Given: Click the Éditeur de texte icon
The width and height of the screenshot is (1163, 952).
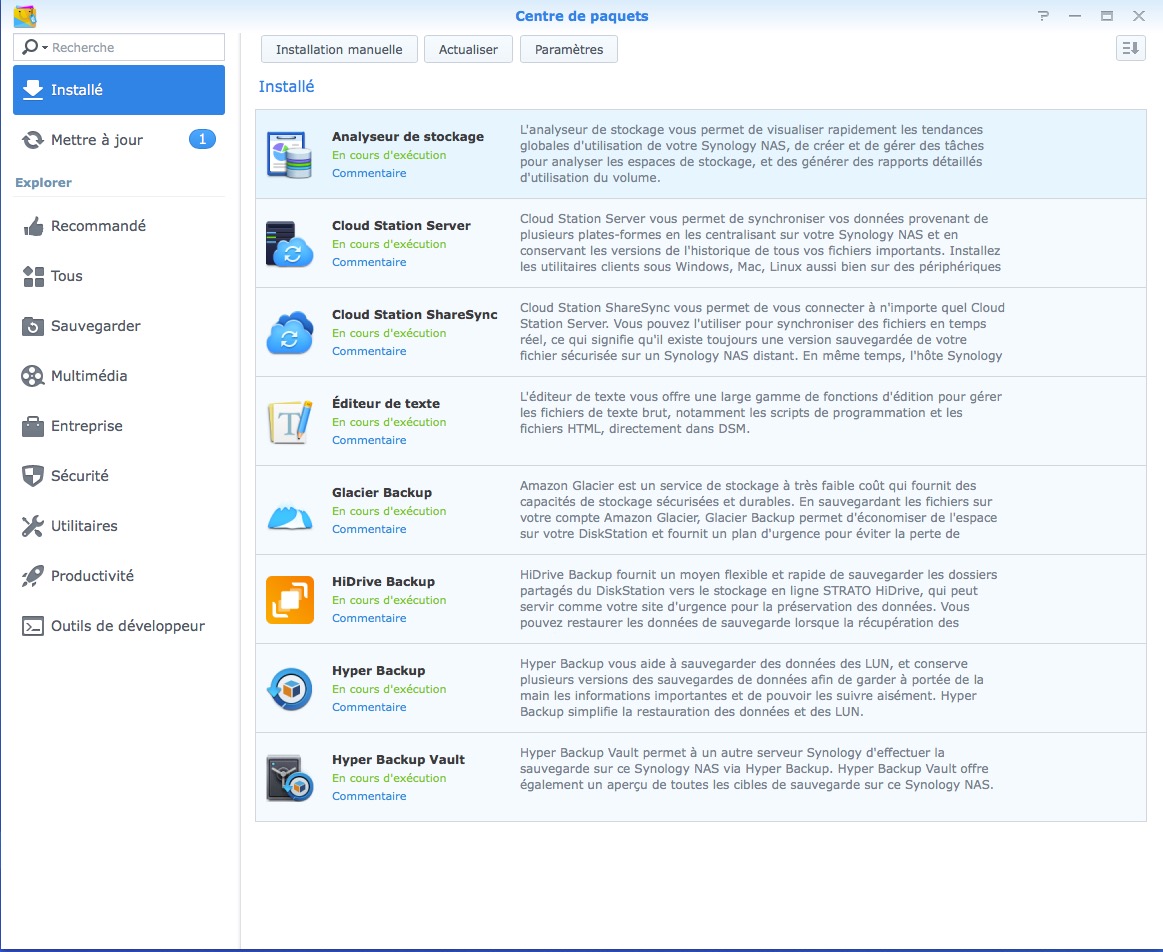Looking at the screenshot, I should point(289,422).
